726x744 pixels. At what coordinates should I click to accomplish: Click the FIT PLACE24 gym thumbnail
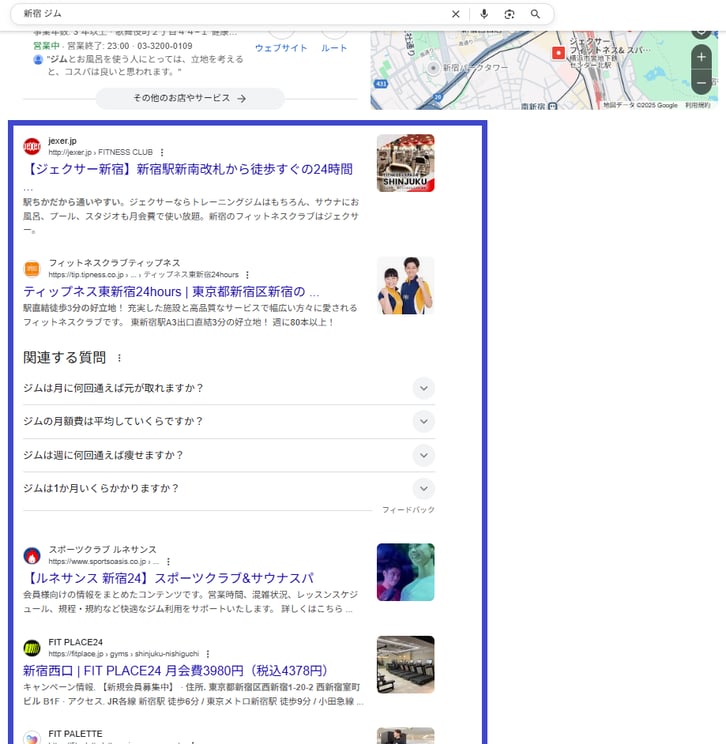click(x=406, y=665)
